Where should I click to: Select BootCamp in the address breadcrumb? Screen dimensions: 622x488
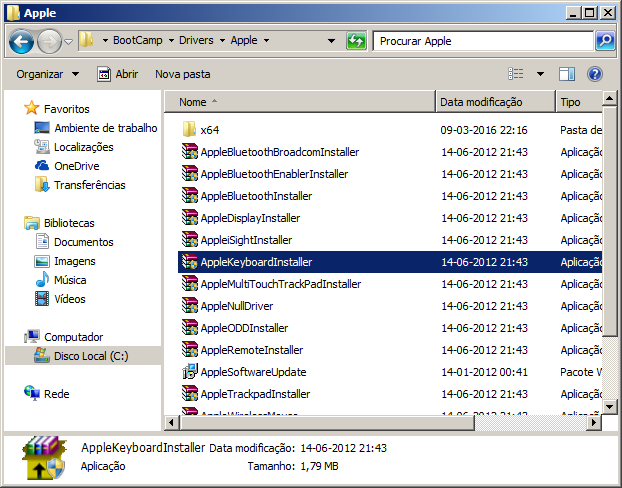(138, 40)
